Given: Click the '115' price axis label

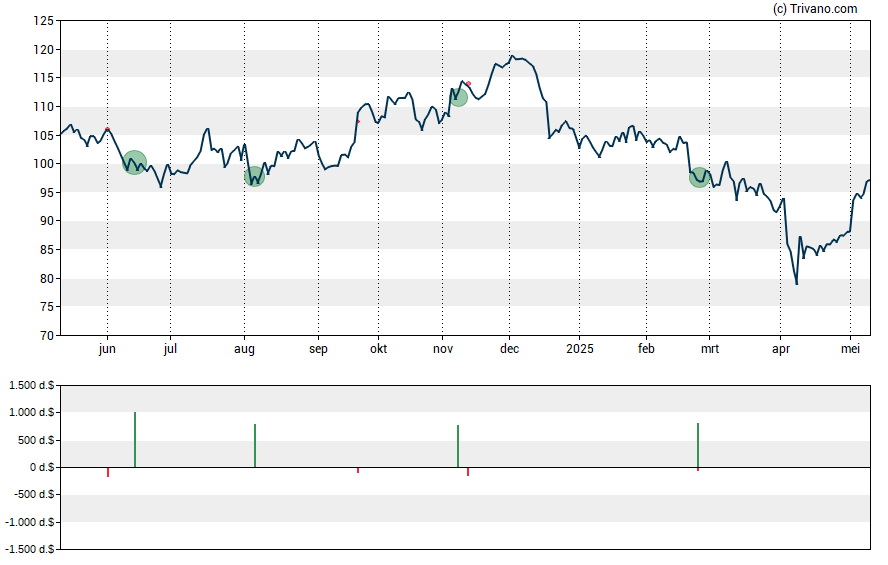Looking at the screenshot, I should (44, 78).
